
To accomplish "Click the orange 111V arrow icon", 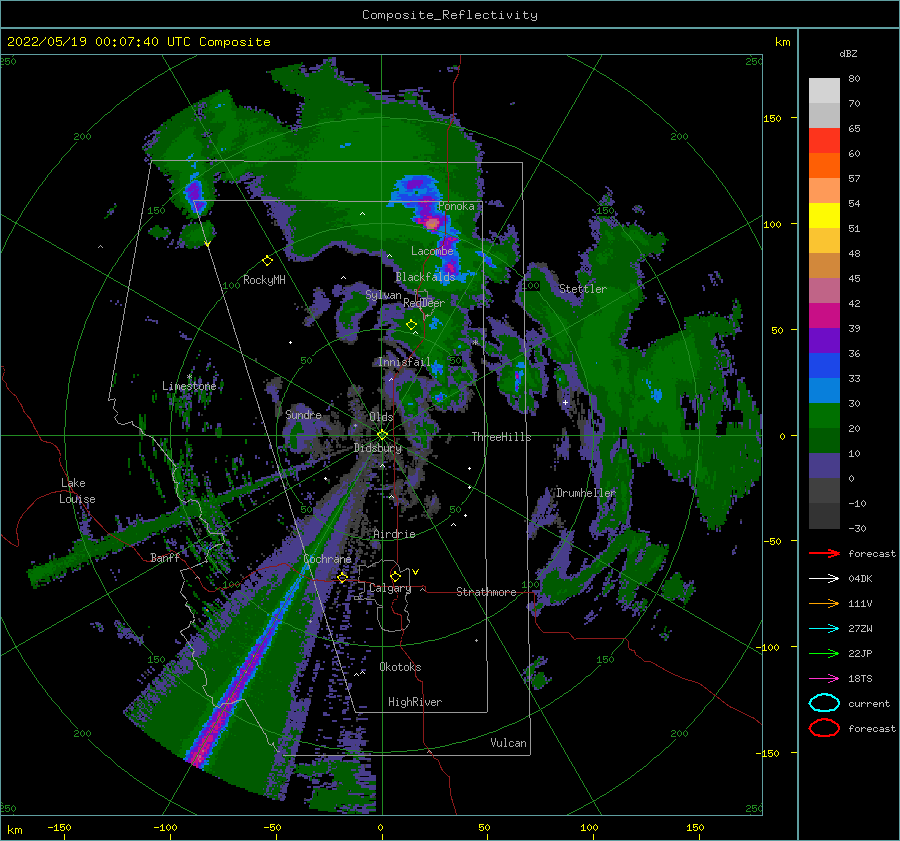I will [824, 603].
